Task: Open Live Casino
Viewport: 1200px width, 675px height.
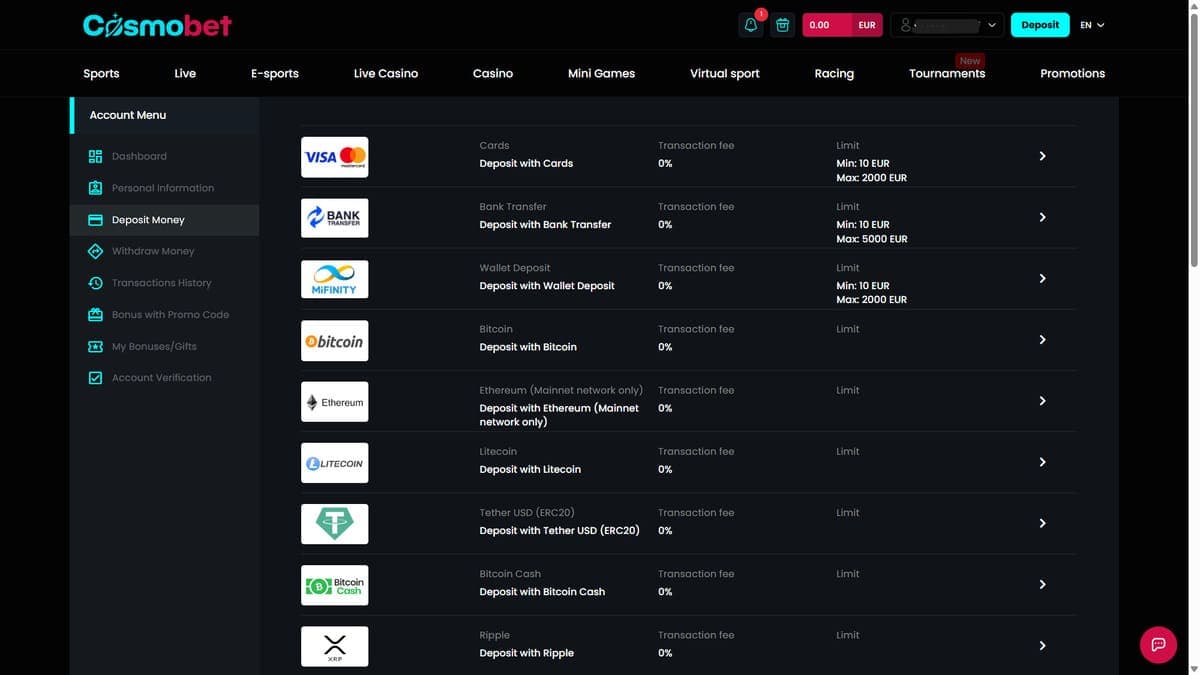Action: 386,73
